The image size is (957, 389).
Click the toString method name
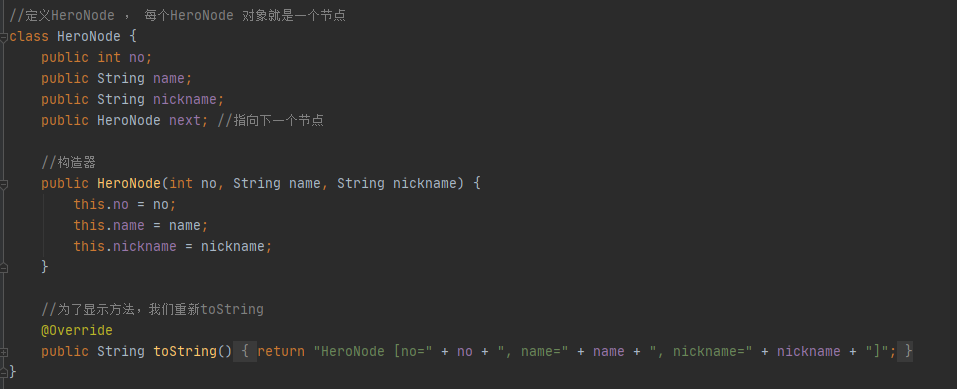[x=185, y=351]
